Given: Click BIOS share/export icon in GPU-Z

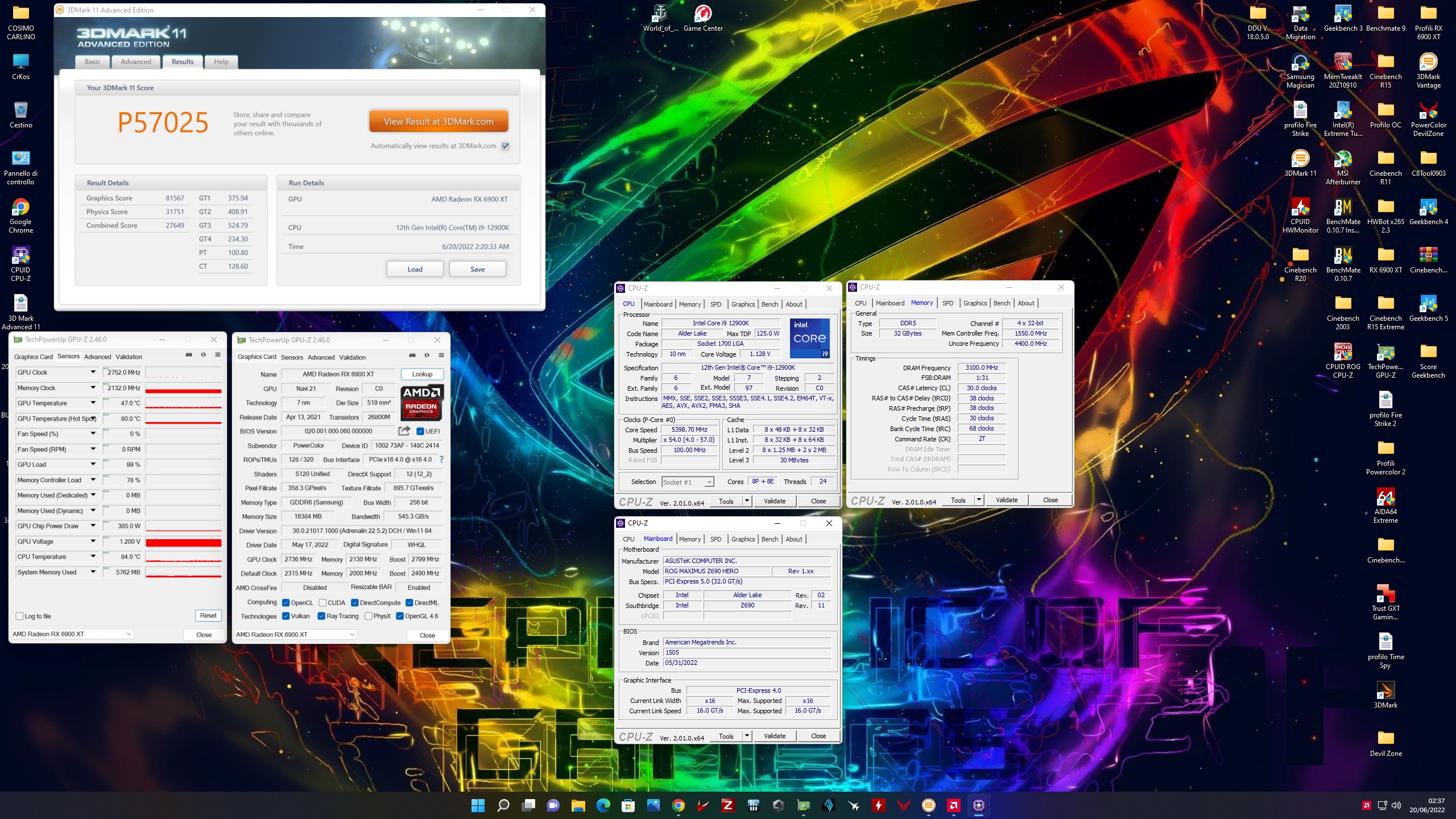Looking at the screenshot, I should 404,431.
